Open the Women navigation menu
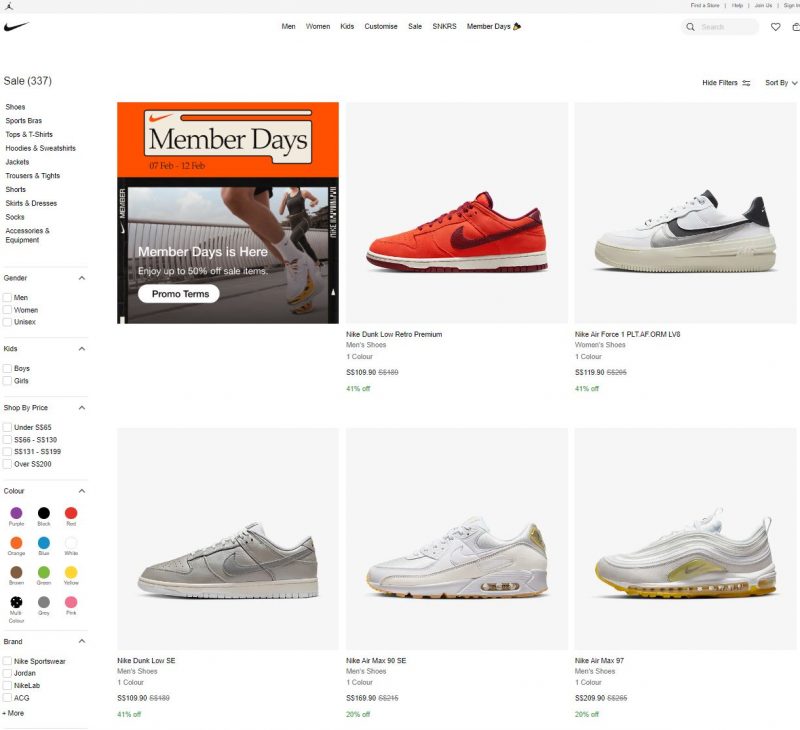The width and height of the screenshot is (800, 730). (317, 27)
